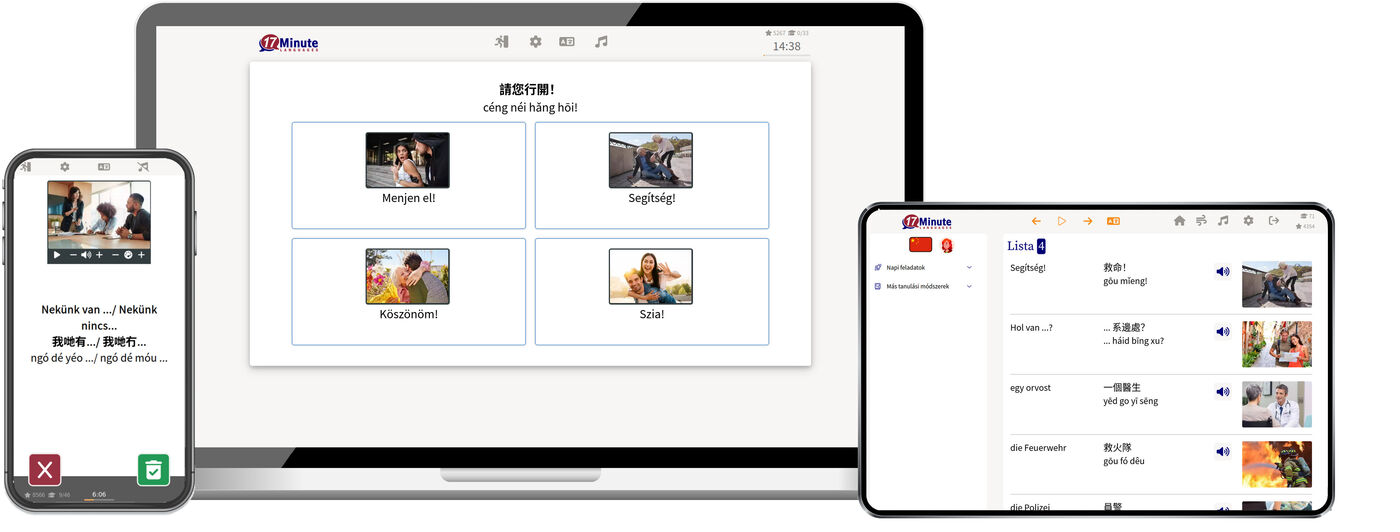This screenshot has height=532, width=1400.
Task: Toggle muted music icon on phone
Action: coord(143,167)
